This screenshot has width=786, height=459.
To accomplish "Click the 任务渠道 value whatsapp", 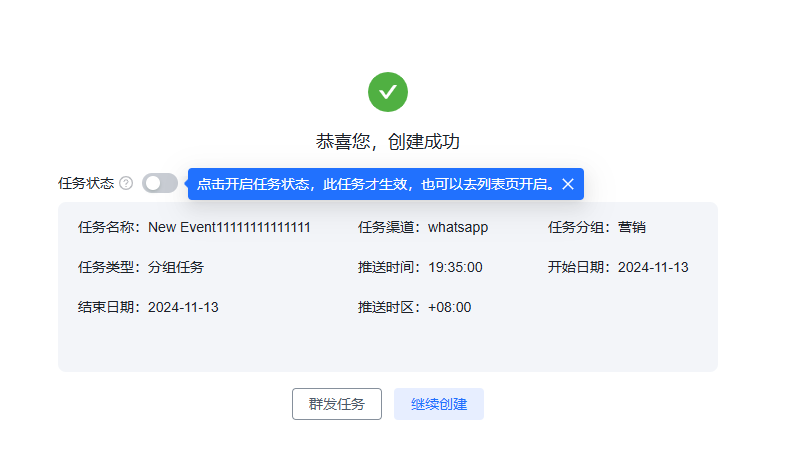I will [458, 227].
